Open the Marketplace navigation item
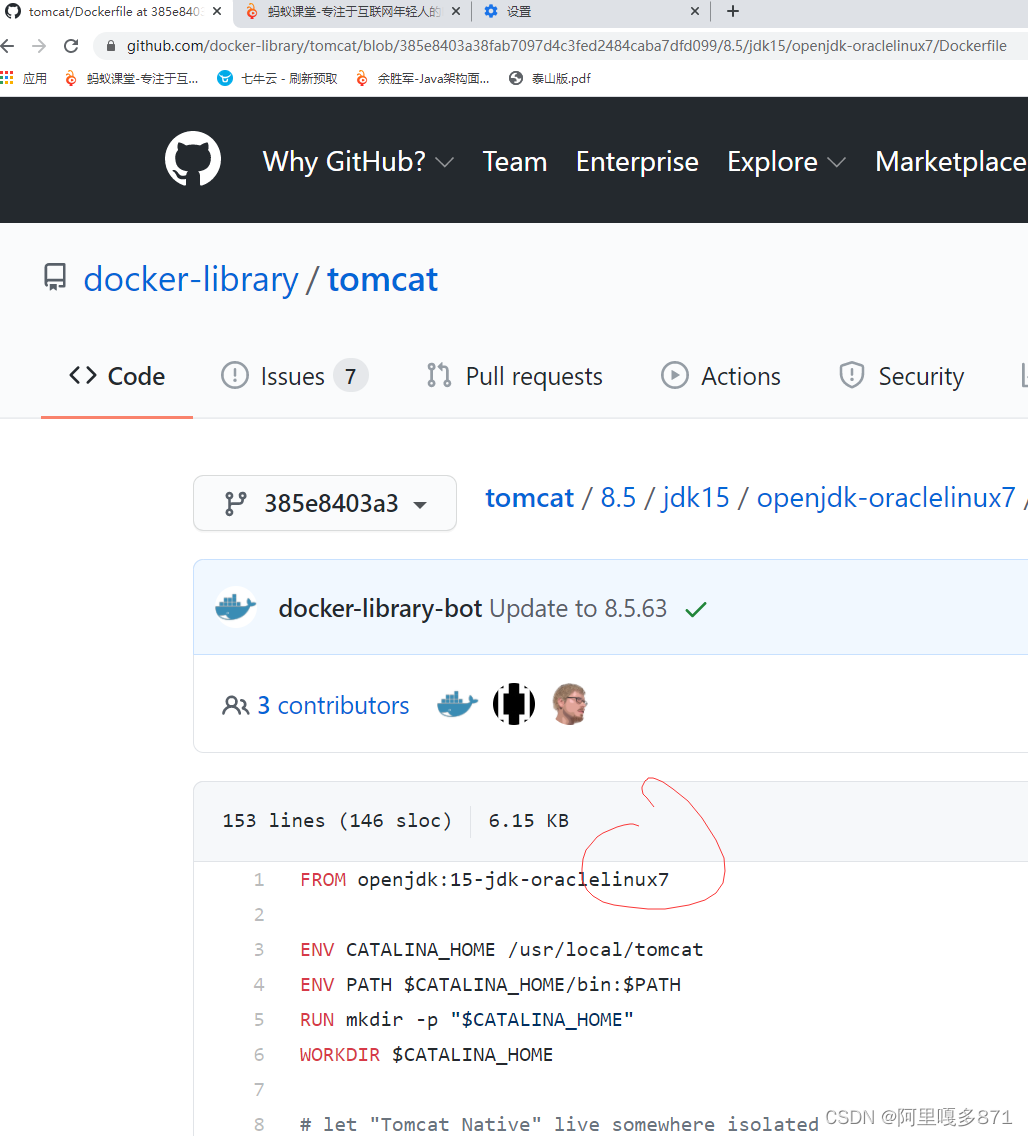The height and width of the screenshot is (1136, 1028). point(950,162)
